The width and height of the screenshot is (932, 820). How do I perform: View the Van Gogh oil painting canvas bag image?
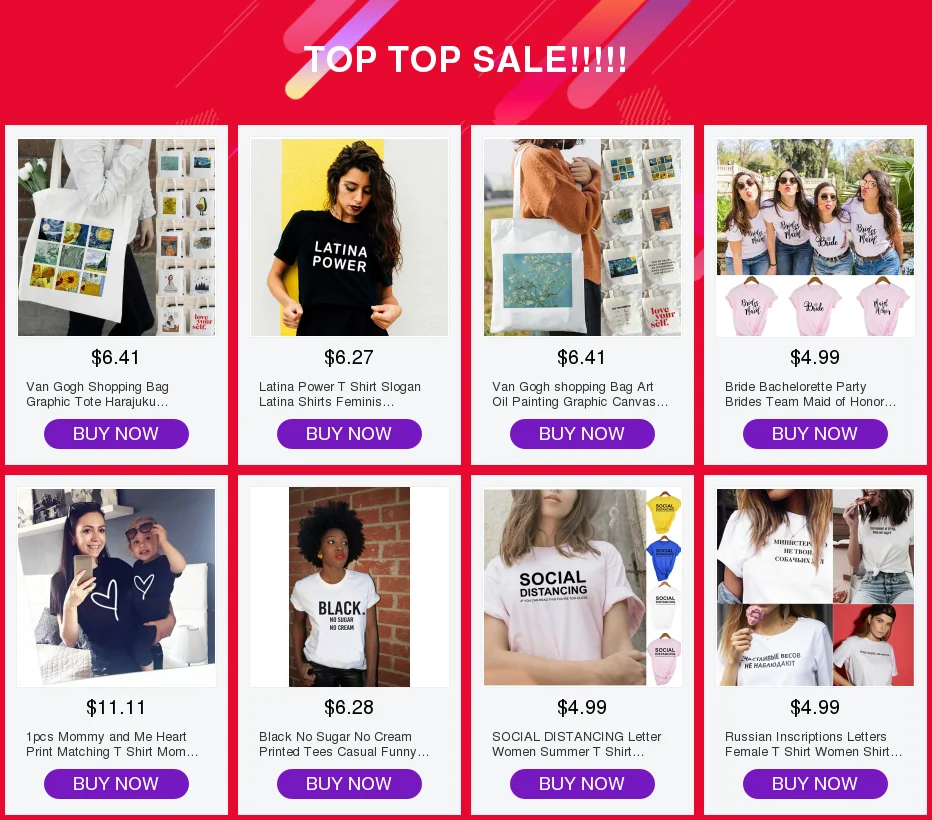point(582,237)
